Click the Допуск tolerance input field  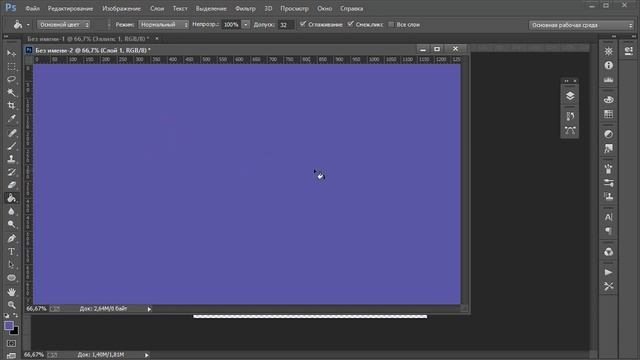(x=286, y=25)
